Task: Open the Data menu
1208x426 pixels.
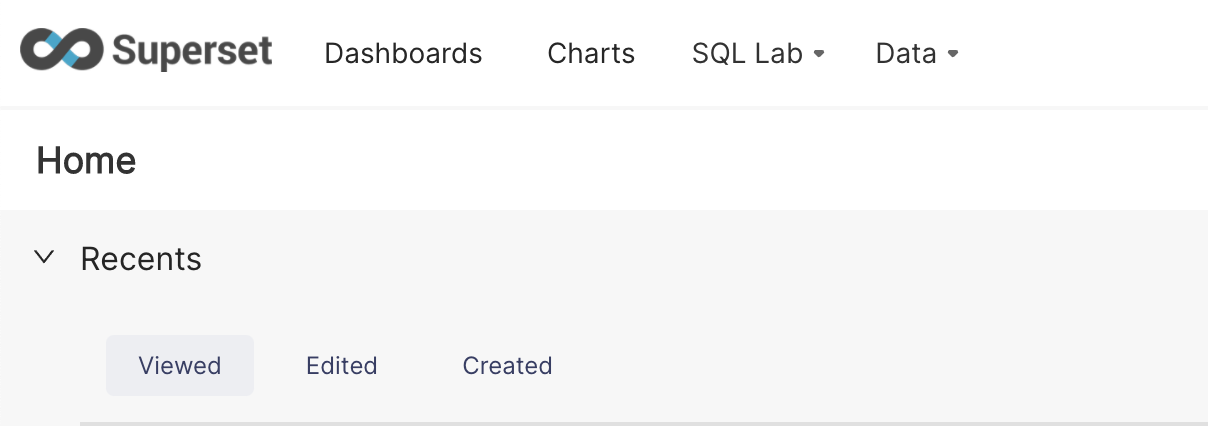Action: point(906,53)
